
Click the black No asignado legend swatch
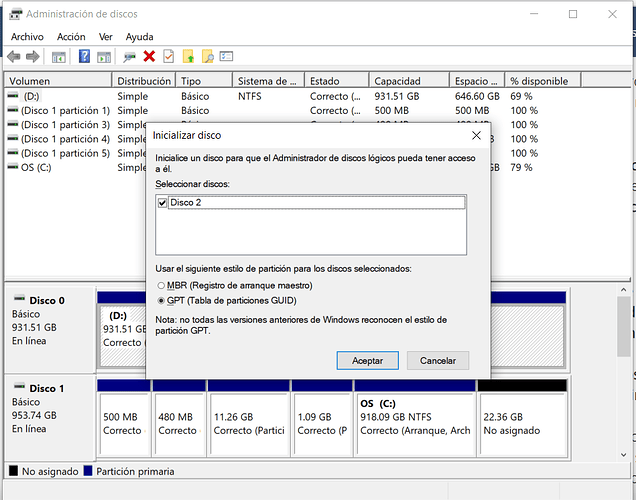pyautogui.click(x=13, y=470)
